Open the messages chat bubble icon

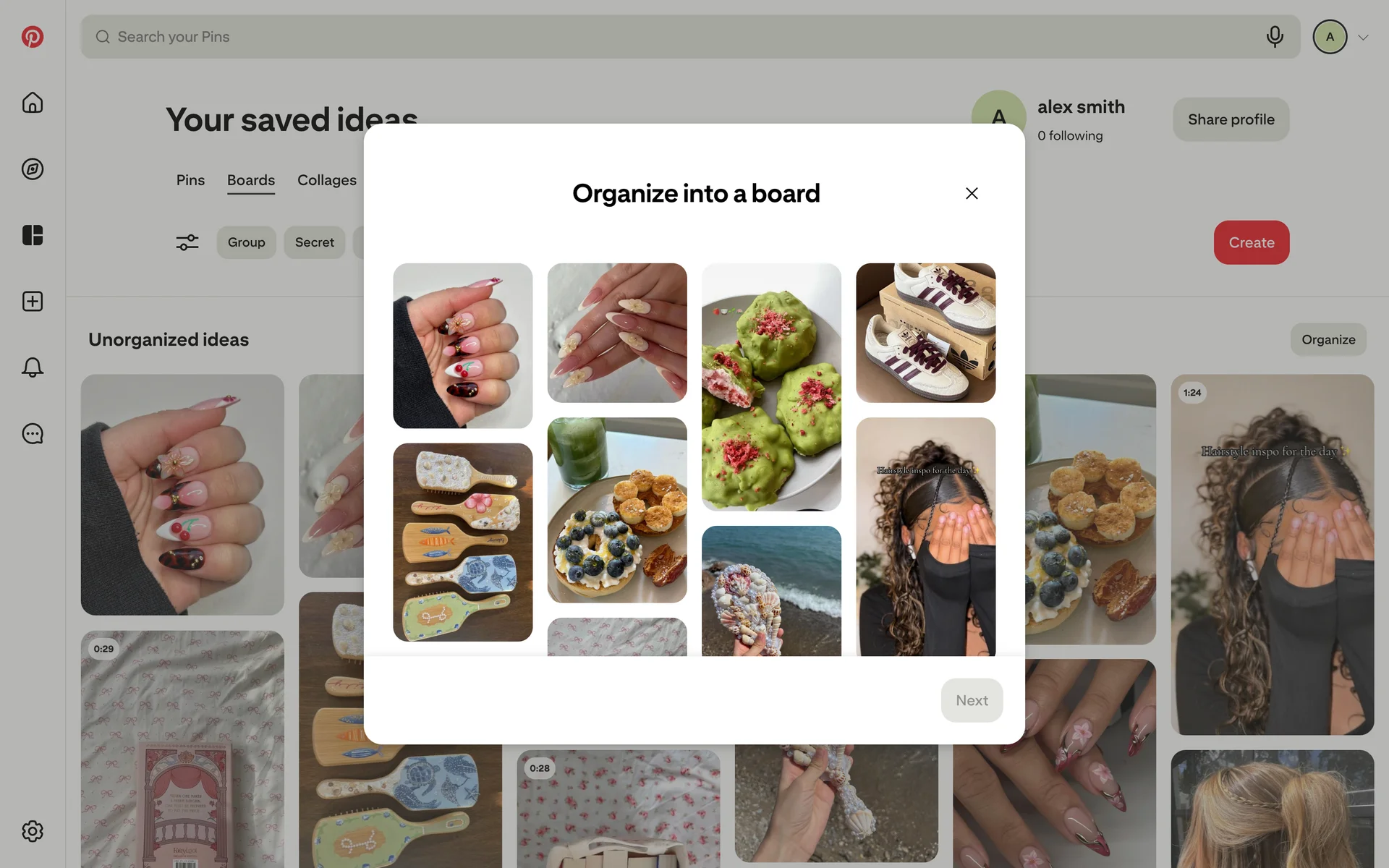33,434
